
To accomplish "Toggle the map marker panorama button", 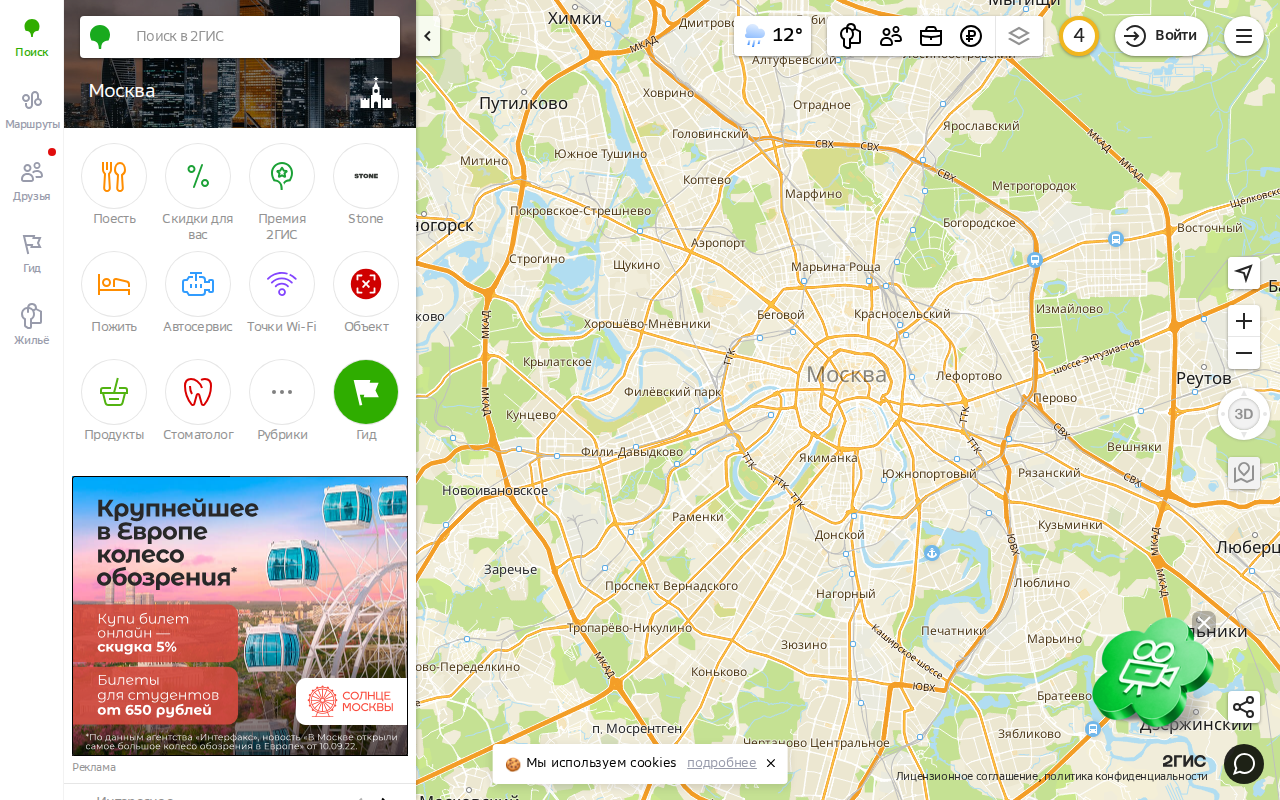I will tap(1244, 473).
